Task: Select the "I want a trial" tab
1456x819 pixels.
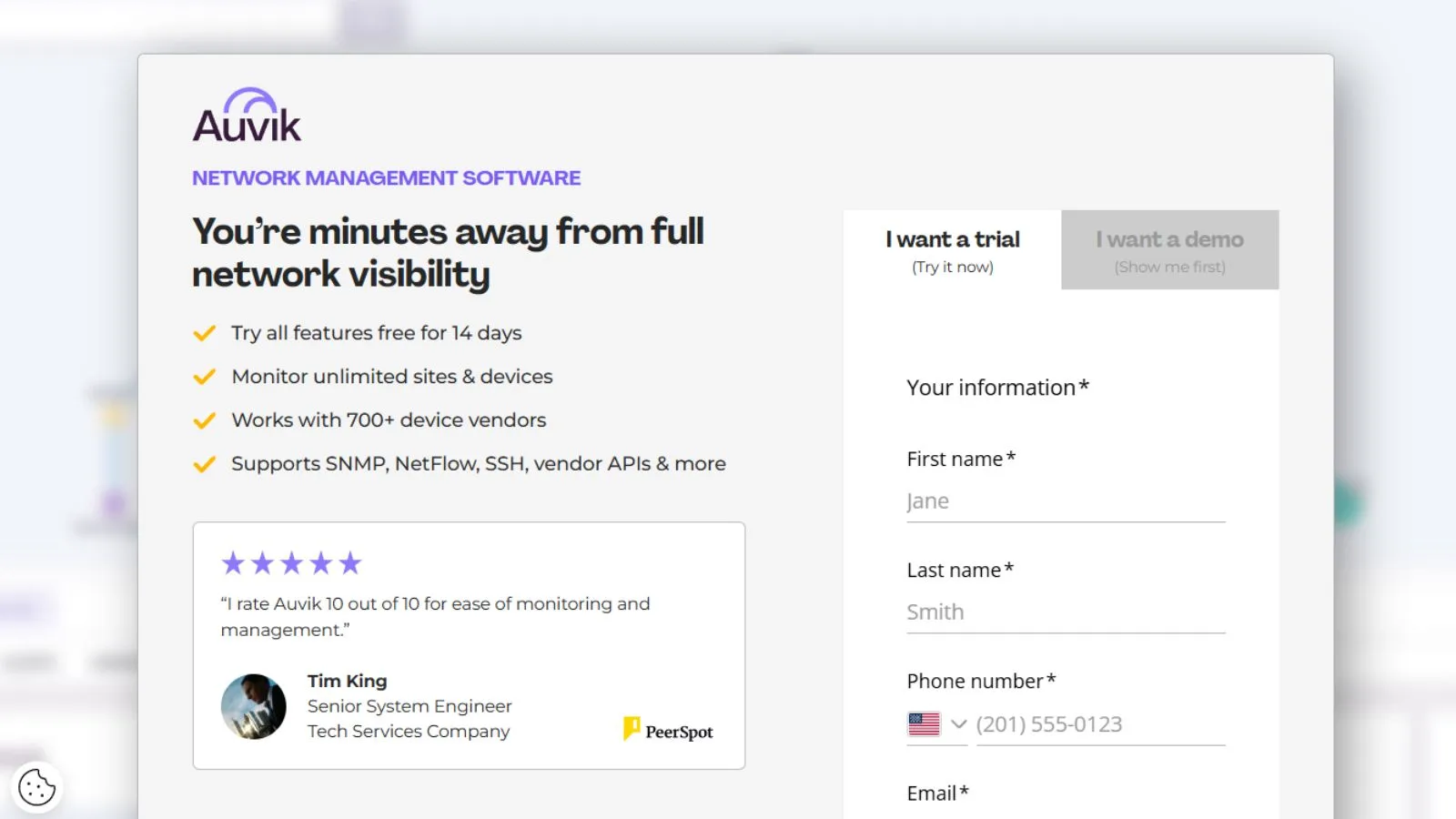Action: (953, 250)
